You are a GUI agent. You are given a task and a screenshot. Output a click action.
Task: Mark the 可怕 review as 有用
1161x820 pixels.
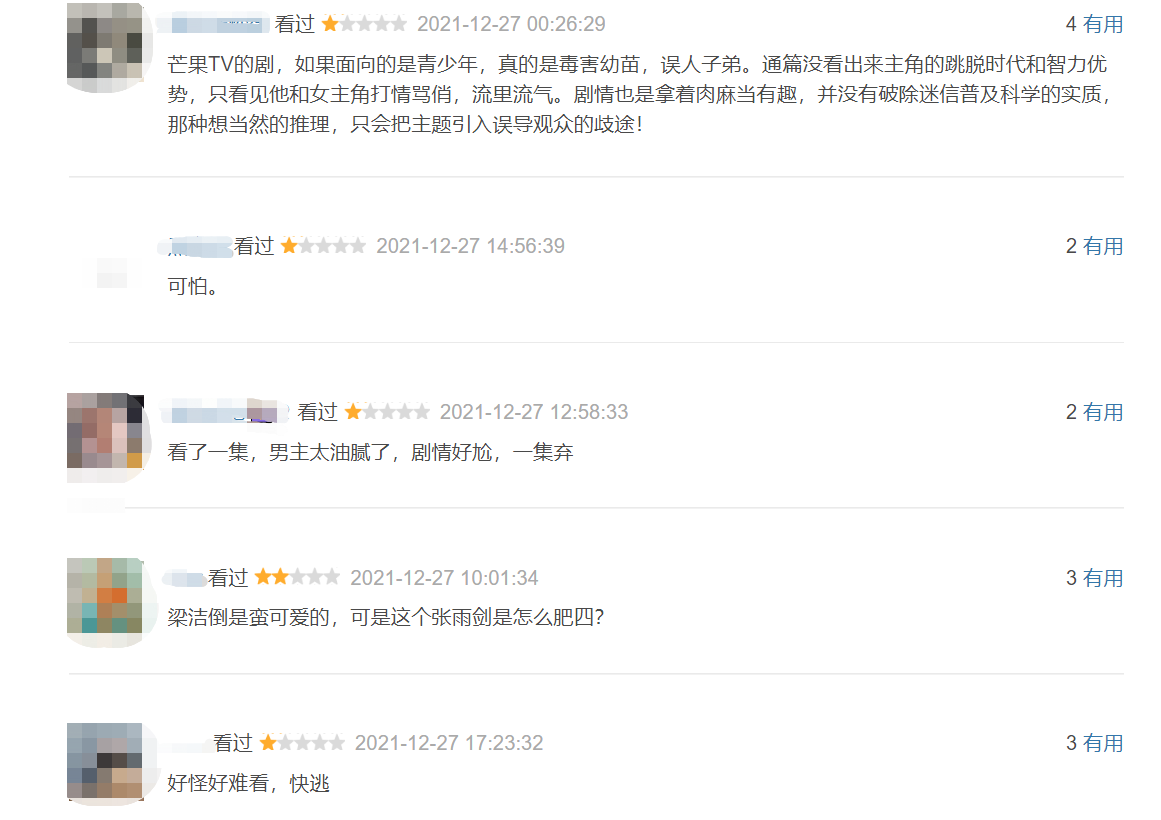tap(1103, 247)
